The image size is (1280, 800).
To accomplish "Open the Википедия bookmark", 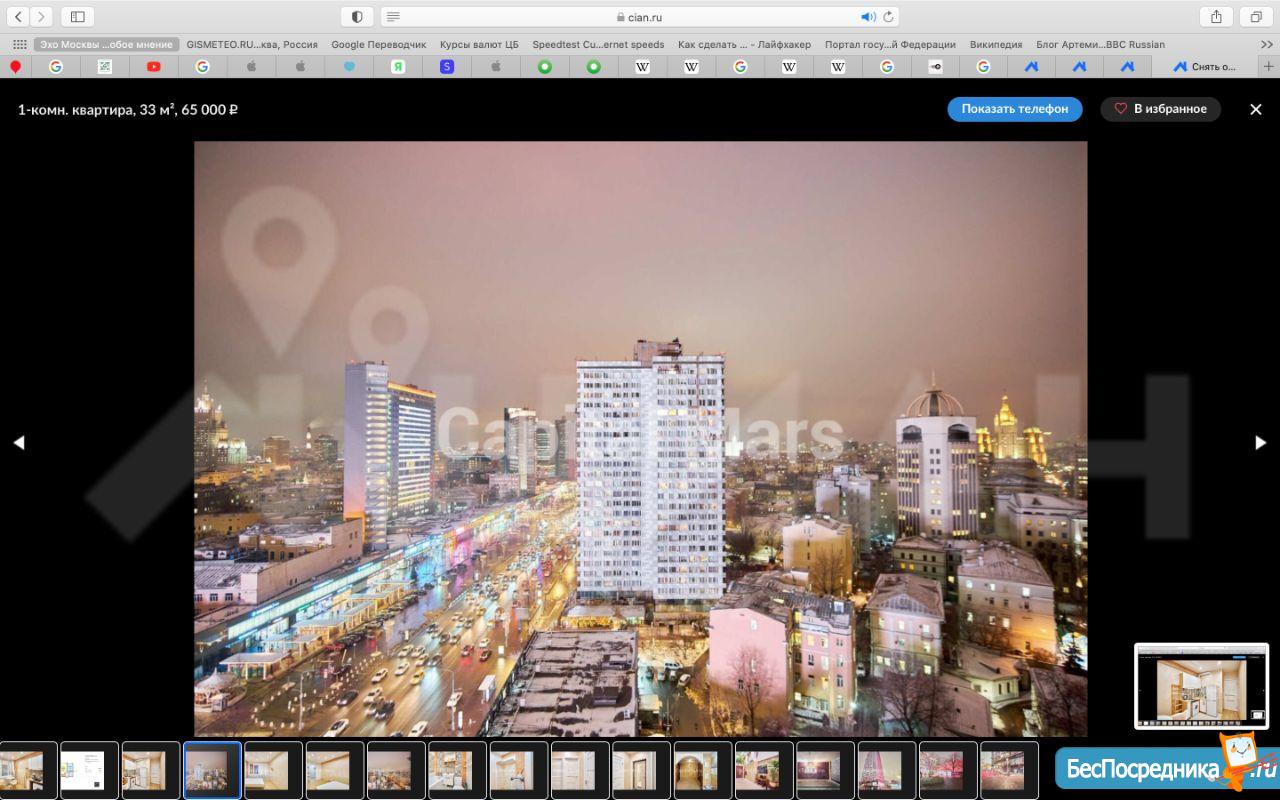I will coord(995,45).
